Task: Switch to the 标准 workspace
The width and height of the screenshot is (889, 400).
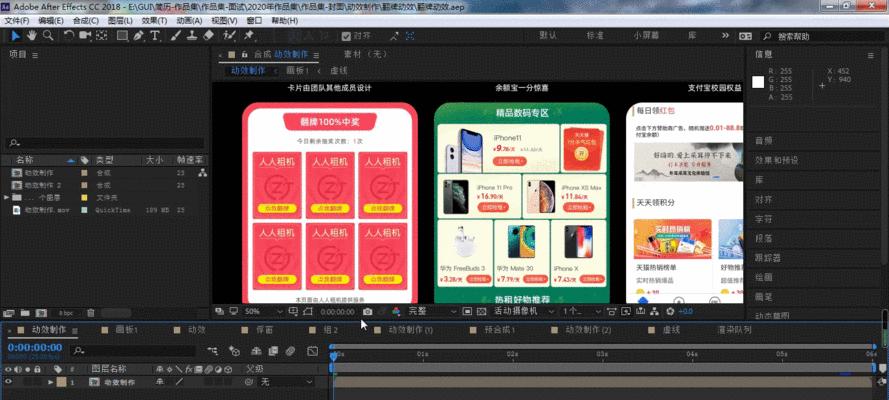Action: pyautogui.click(x=595, y=35)
